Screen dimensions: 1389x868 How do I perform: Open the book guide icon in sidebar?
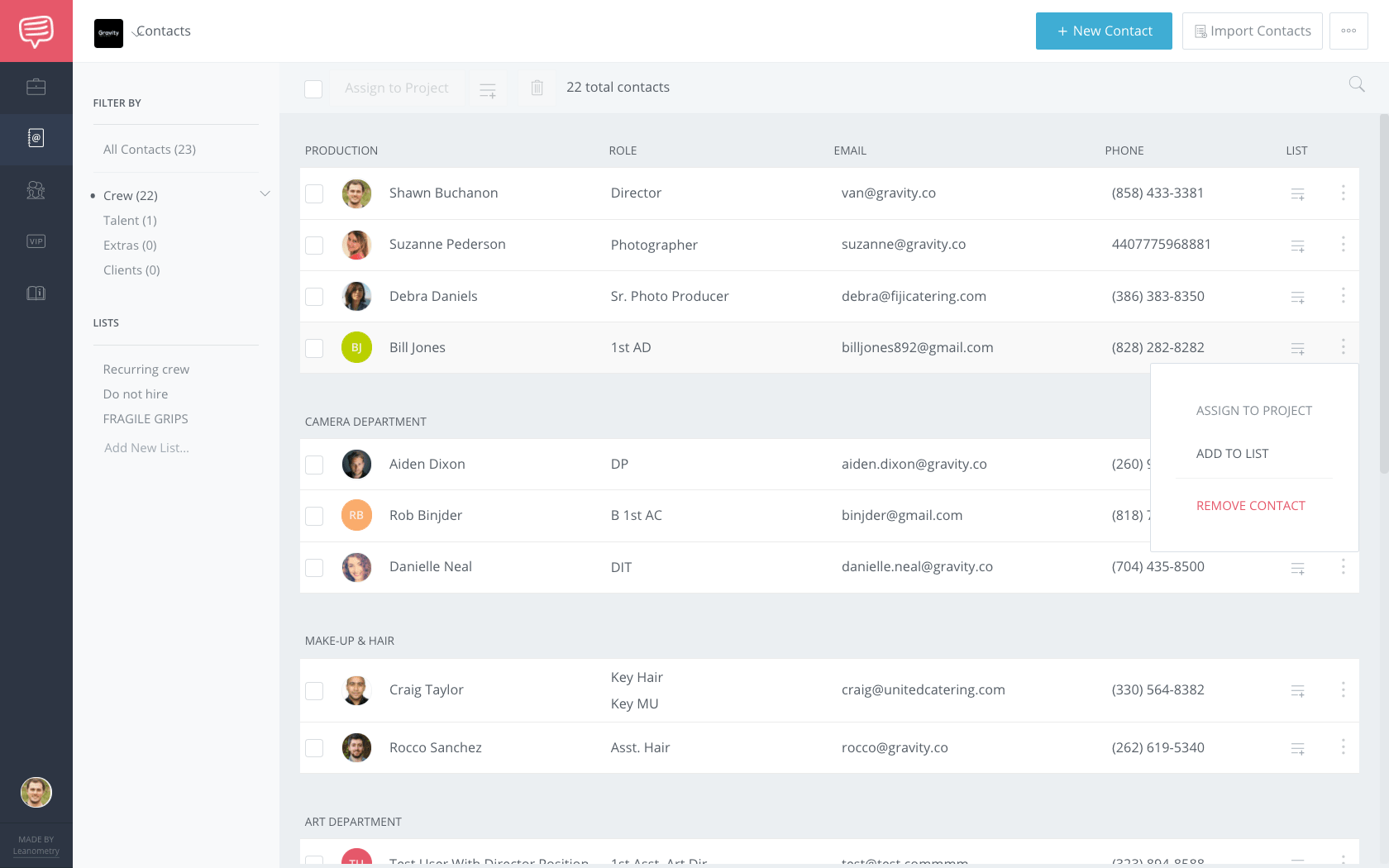coord(36,293)
